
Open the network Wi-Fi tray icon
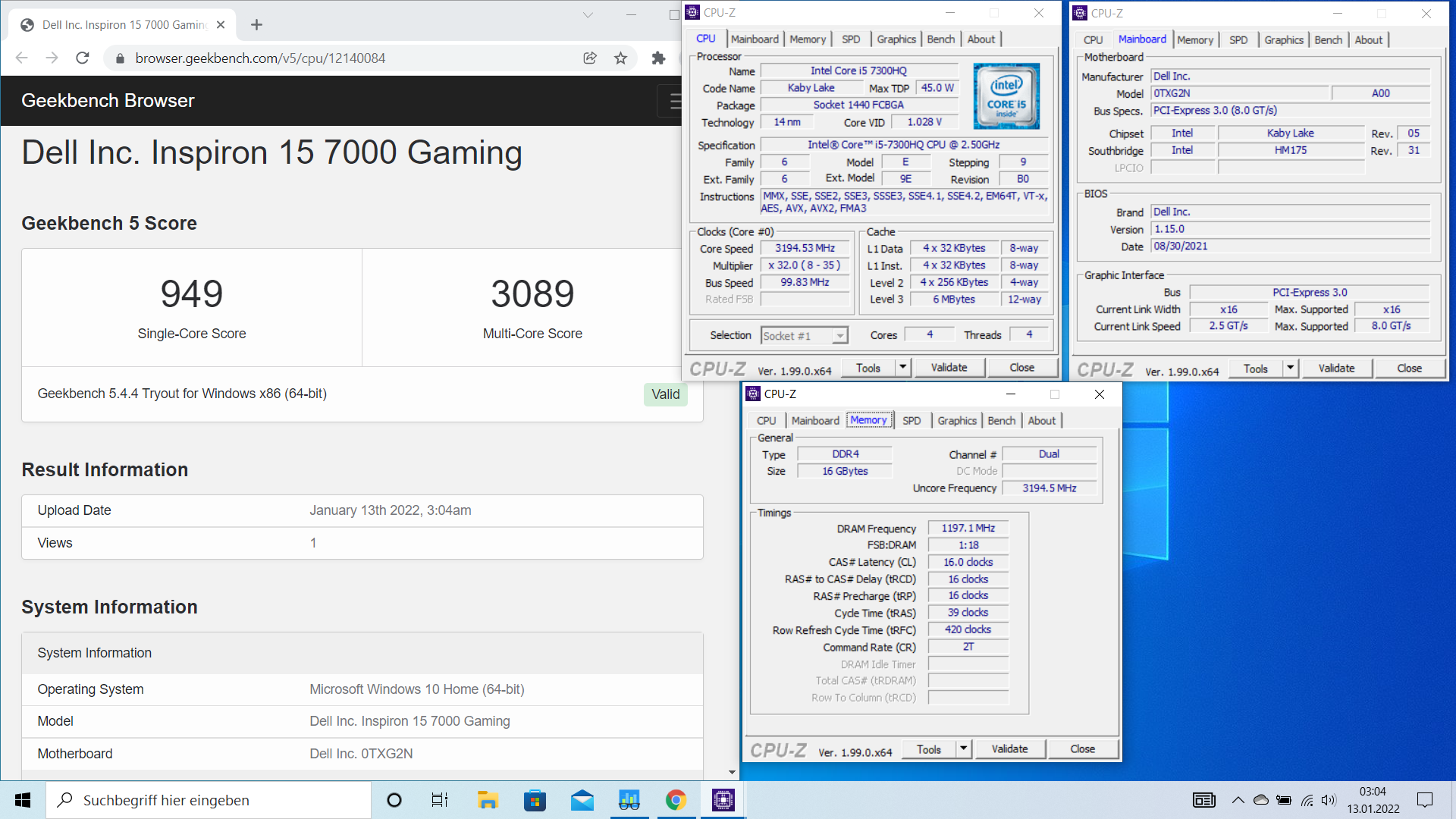1307,800
